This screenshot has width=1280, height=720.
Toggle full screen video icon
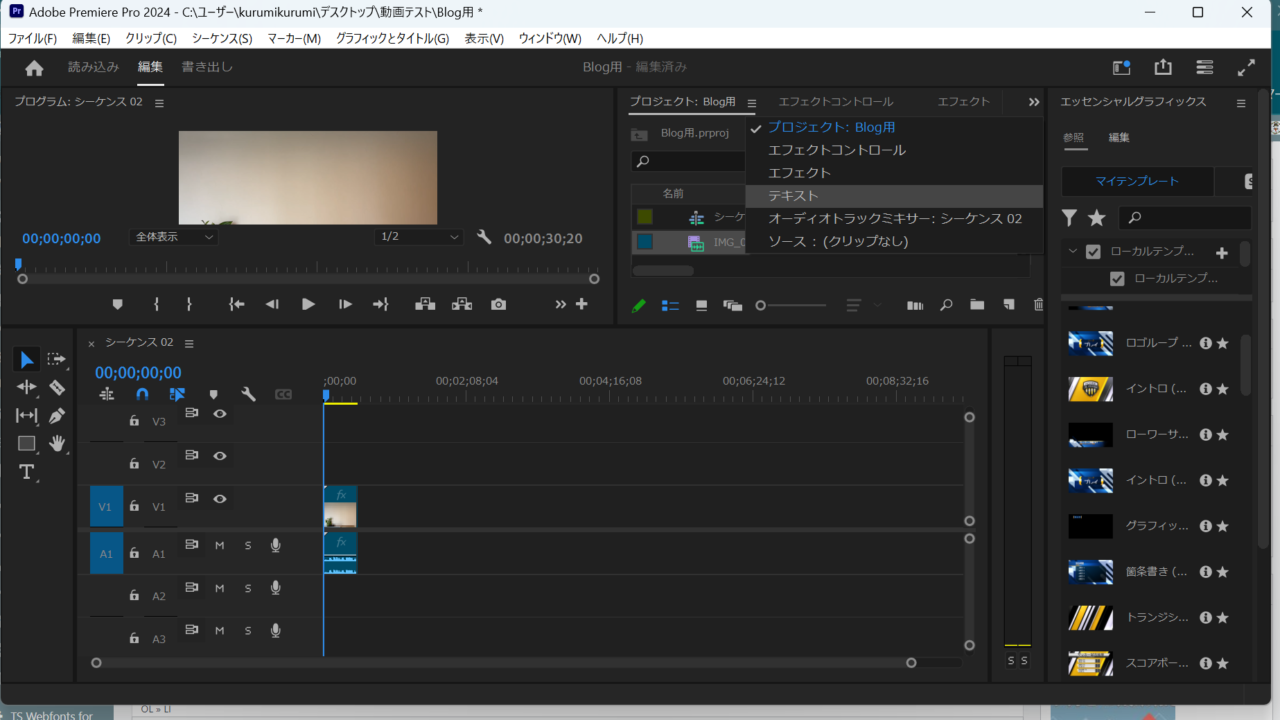point(1246,67)
